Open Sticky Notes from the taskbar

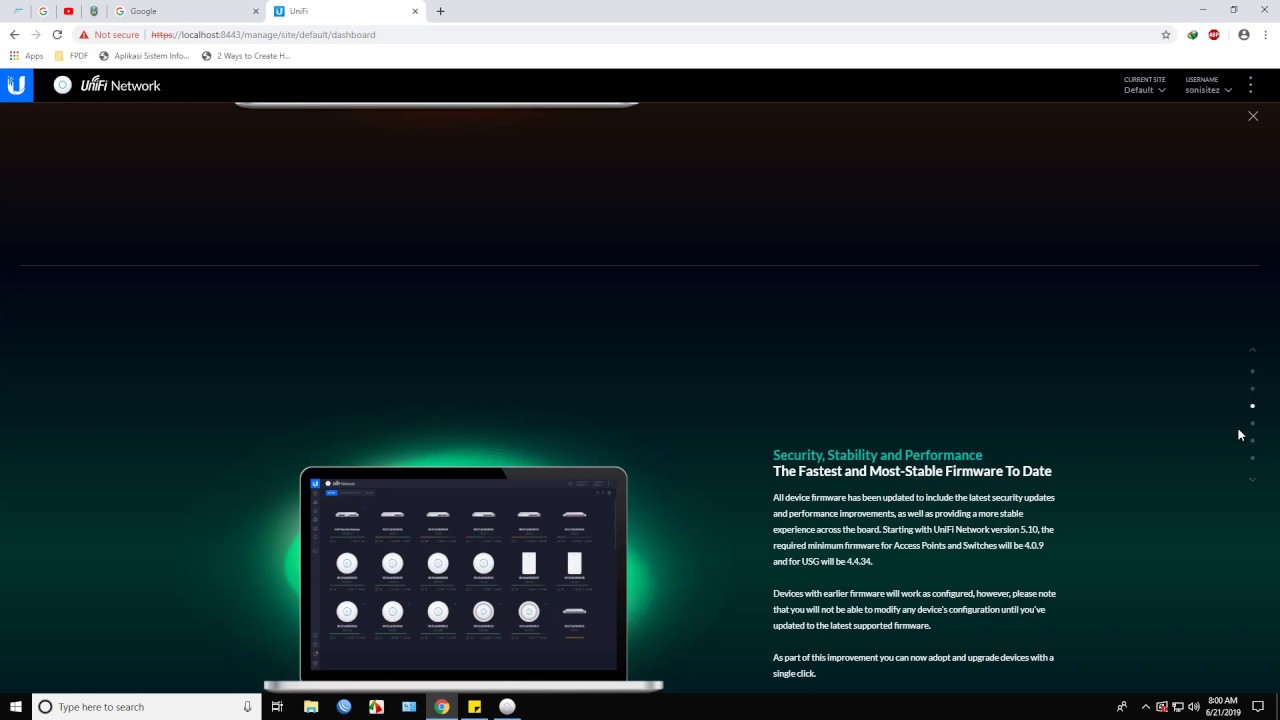pos(475,706)
